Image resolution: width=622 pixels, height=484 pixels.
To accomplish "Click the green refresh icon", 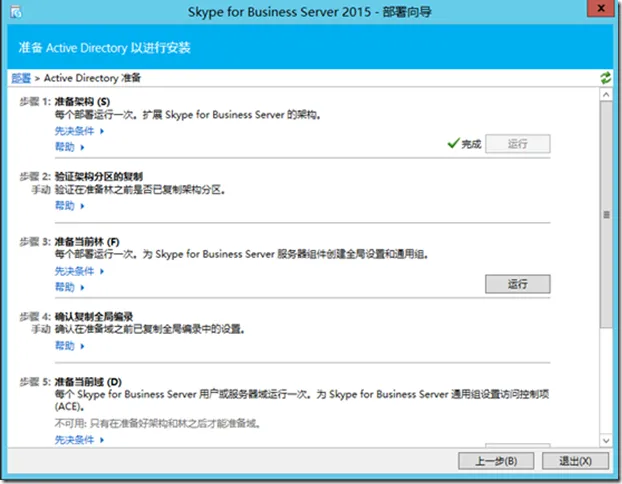I will pos(605,78).
